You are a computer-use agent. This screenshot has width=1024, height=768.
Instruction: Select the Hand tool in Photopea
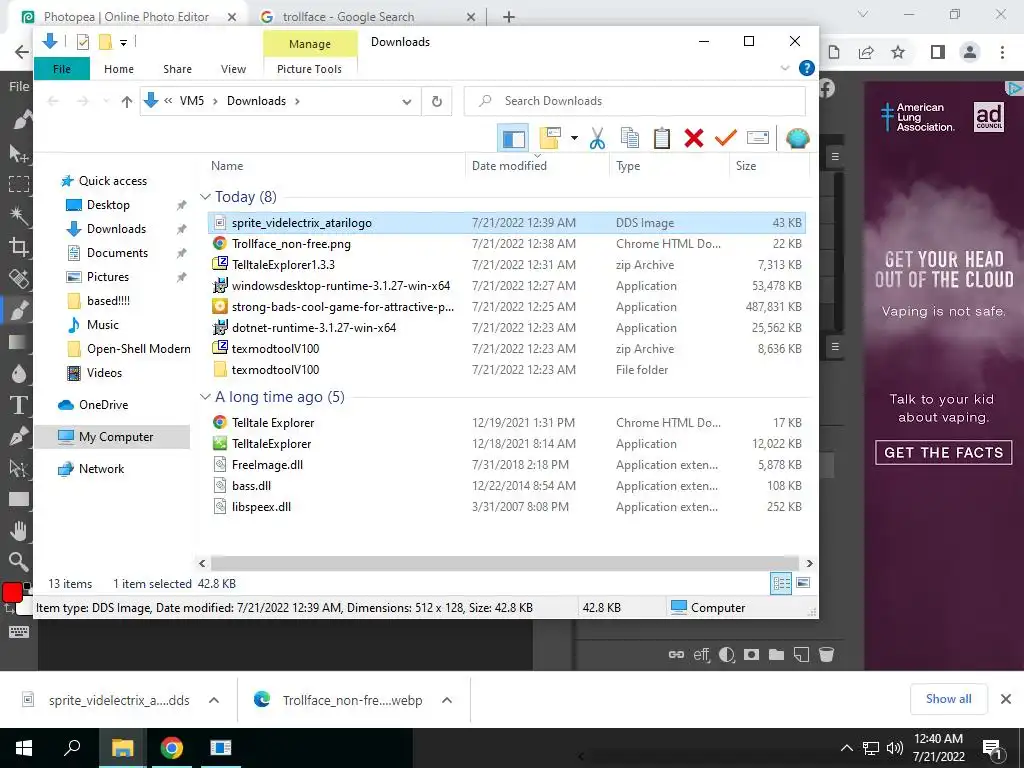[19, 530]
